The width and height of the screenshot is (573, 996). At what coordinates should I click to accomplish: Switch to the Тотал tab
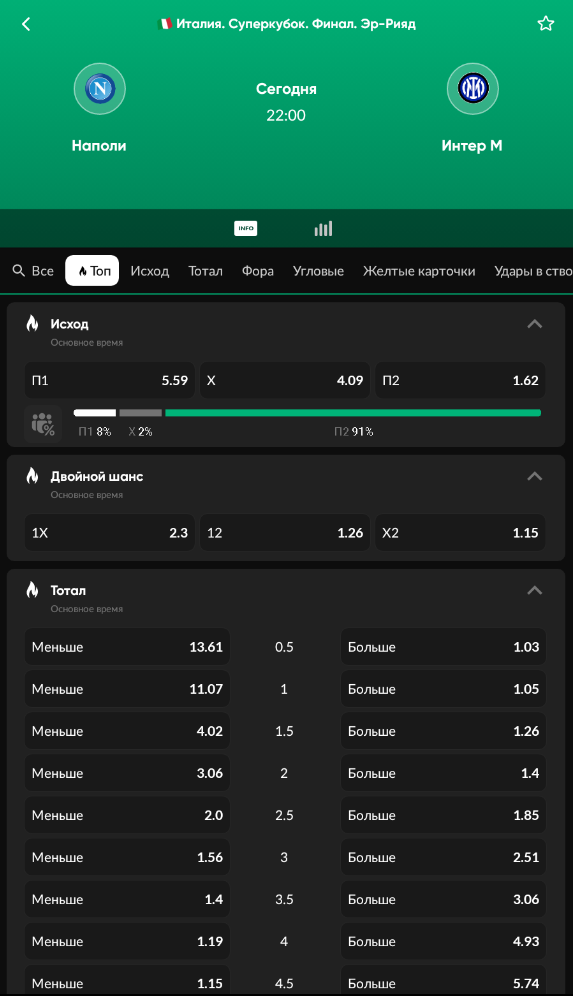point(205,271)
